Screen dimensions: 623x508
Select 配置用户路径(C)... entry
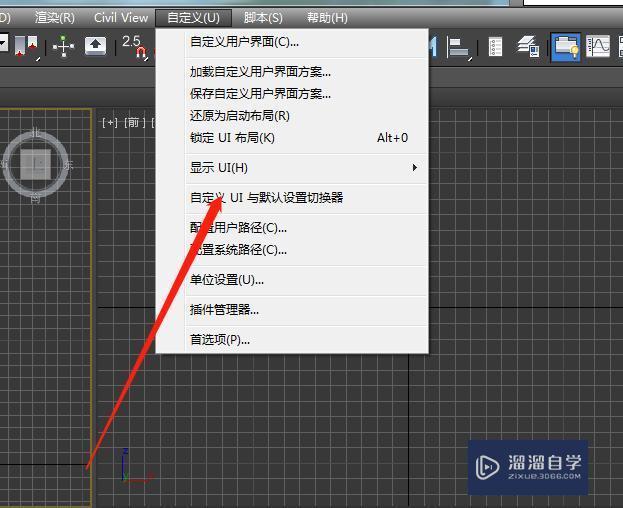[x=292, y=228]
